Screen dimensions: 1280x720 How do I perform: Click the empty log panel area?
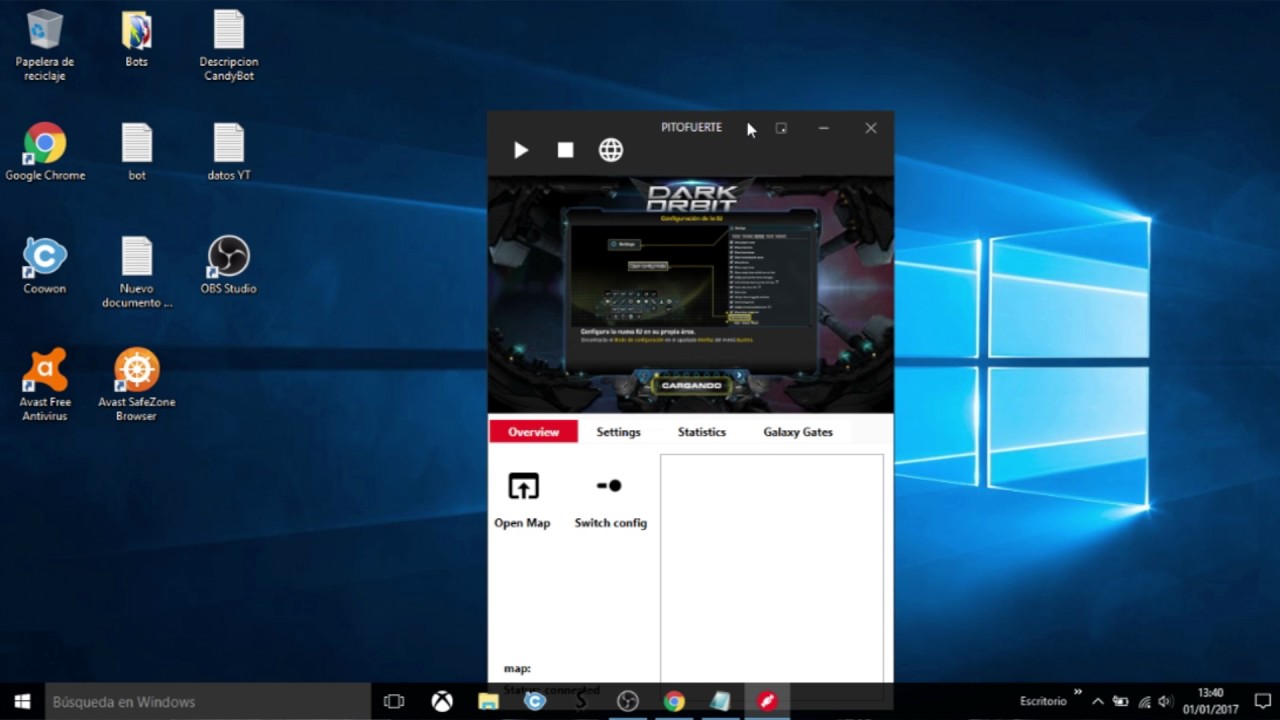coord(772,568)
